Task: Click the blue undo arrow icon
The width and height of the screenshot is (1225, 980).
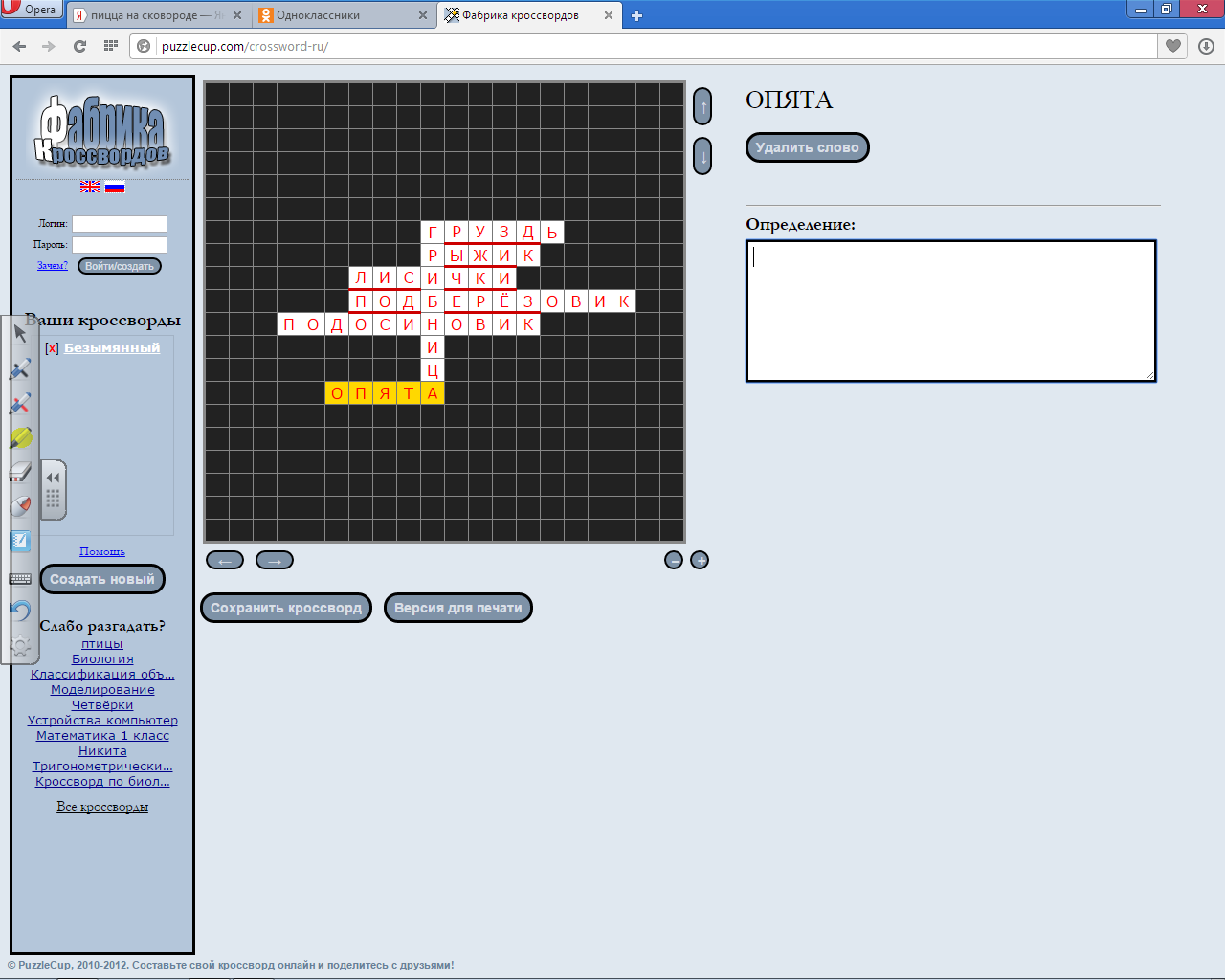Action: [20, 611]
